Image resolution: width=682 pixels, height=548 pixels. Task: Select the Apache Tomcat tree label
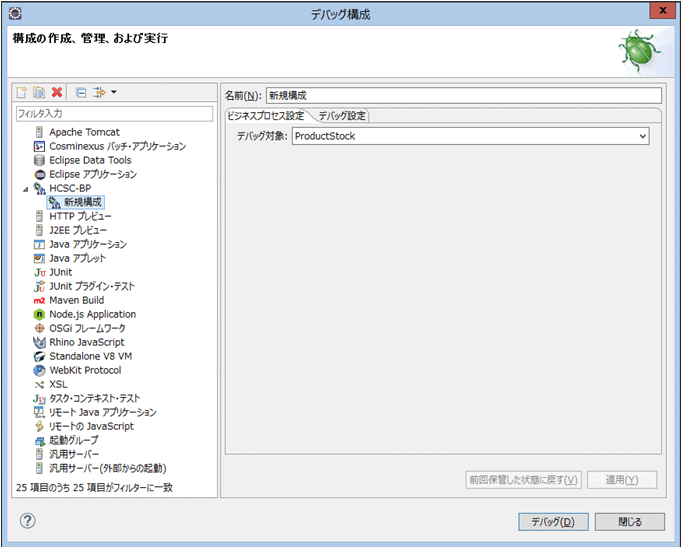pos(84,132)
